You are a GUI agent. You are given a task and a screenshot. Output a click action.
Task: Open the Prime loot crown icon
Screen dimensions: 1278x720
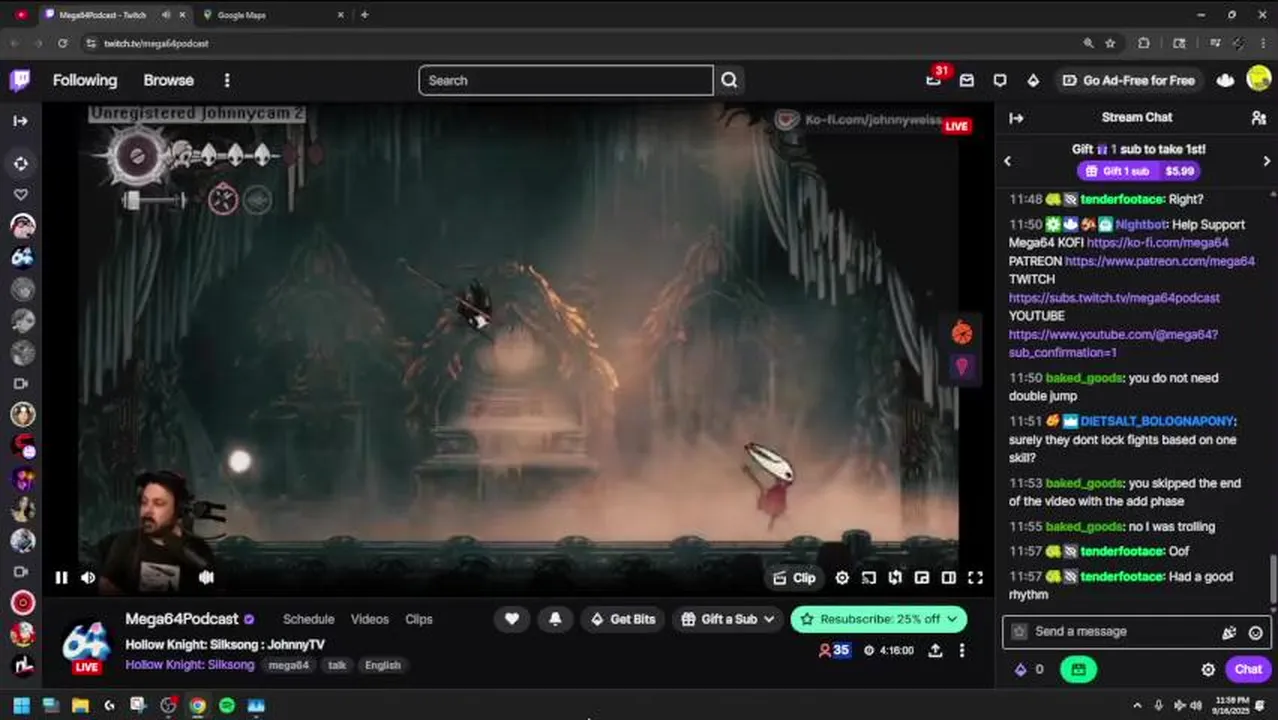pos(1225,80)
